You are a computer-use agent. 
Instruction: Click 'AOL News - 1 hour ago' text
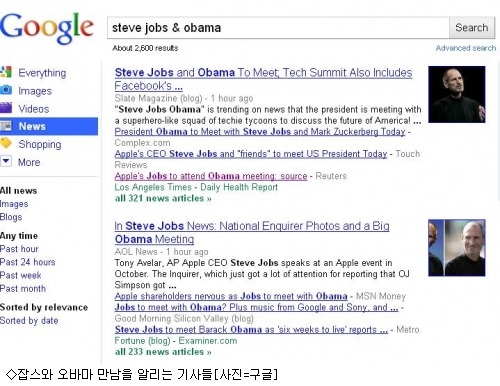pos(161,252)
